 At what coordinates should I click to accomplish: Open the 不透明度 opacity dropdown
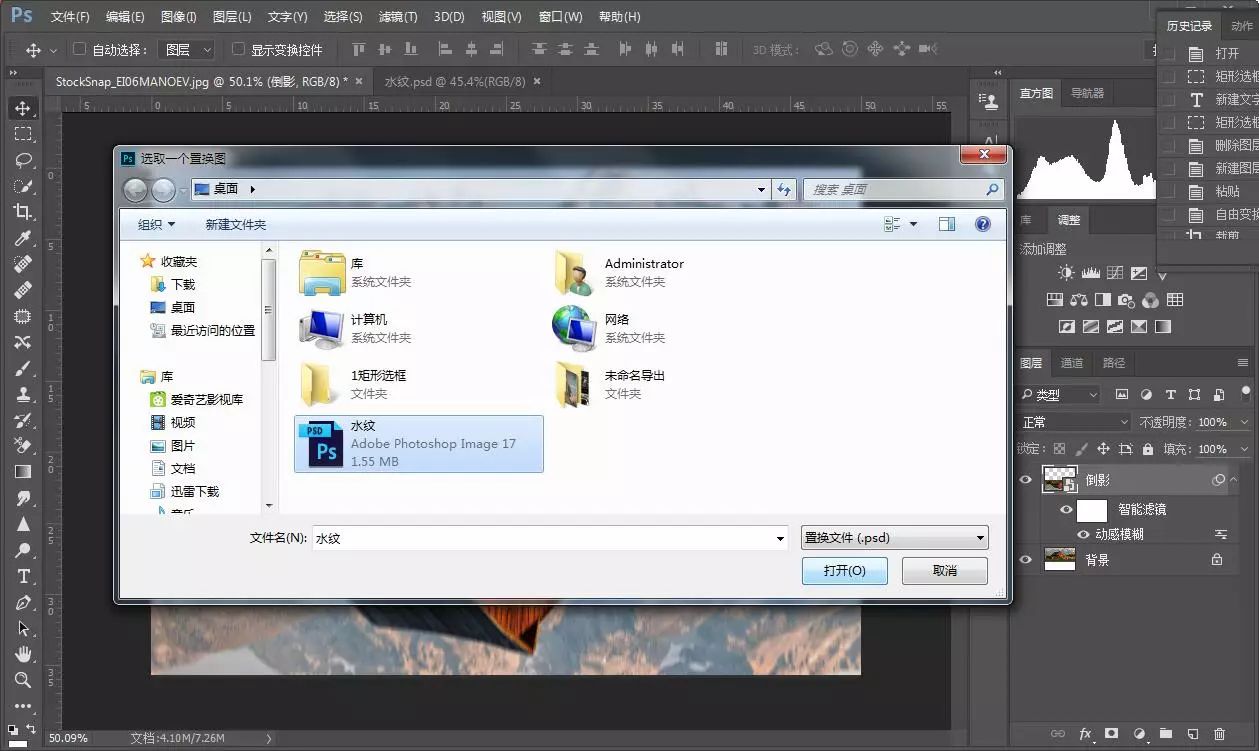click(1245, 423)
